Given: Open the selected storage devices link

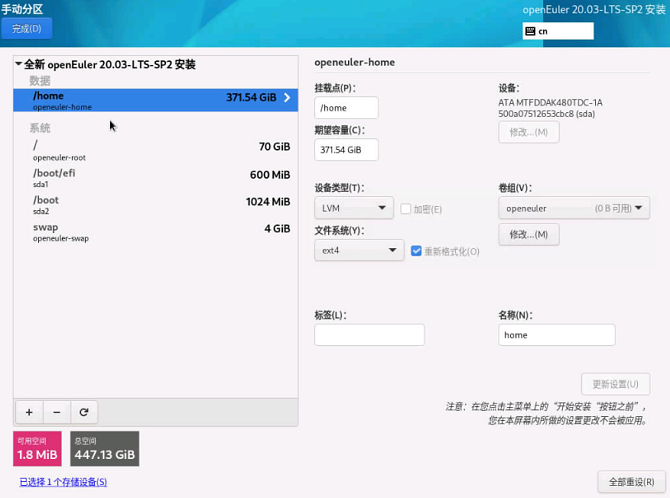Looking at the screenshot, I should [x=63, y=482].
